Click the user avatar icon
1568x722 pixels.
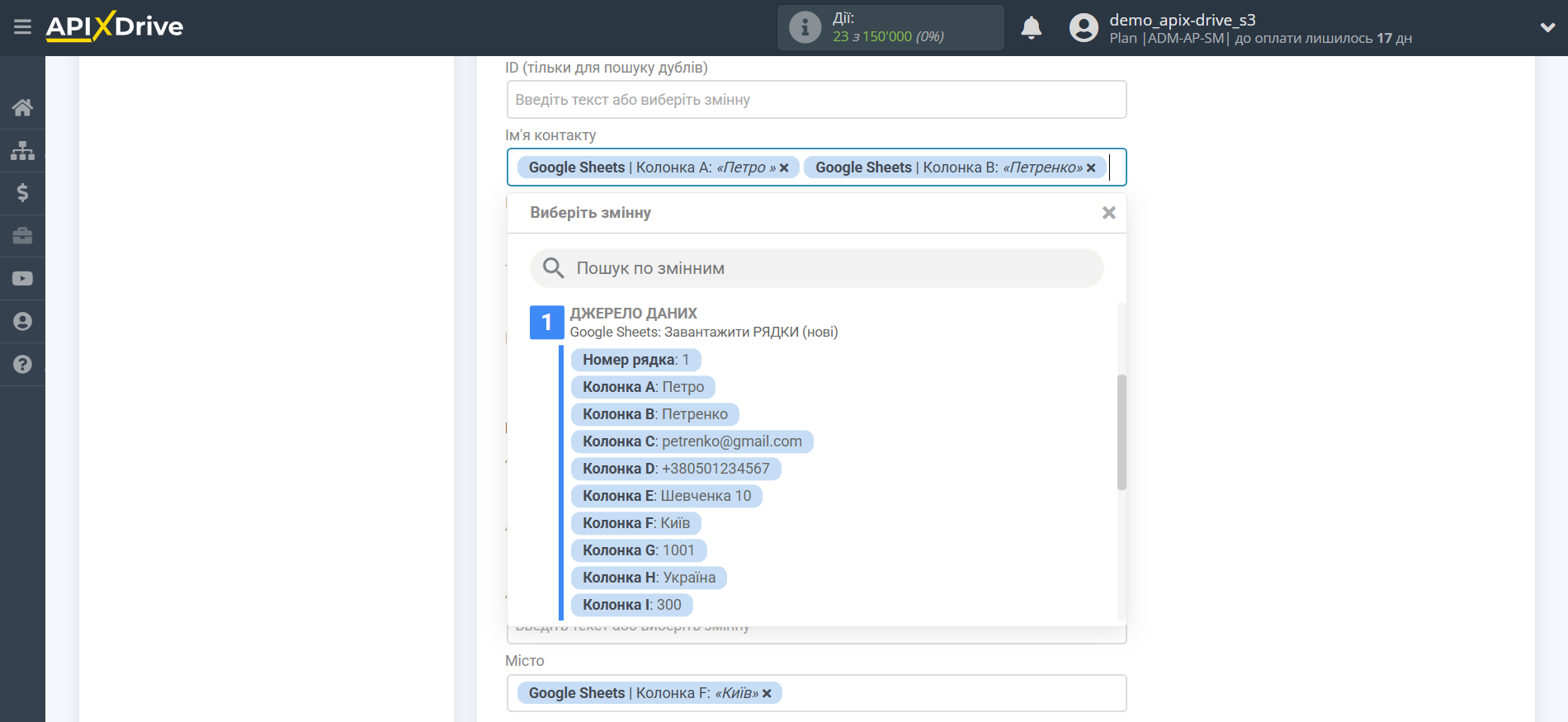pyautogui.click(x=1084, y=28)
